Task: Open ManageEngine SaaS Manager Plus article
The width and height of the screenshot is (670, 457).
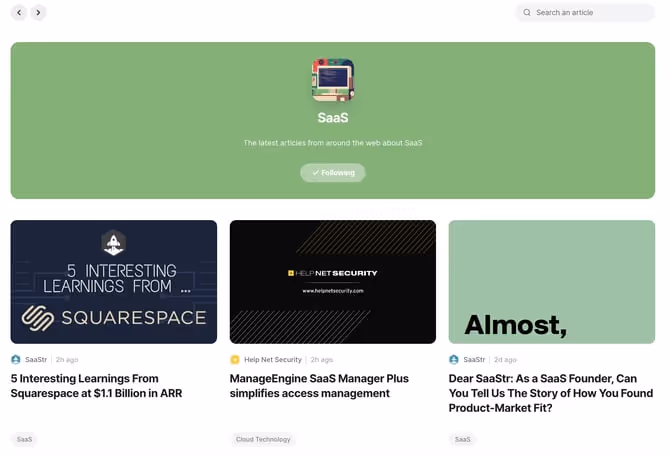Action: pyautogui.click(x=319, y=386)
